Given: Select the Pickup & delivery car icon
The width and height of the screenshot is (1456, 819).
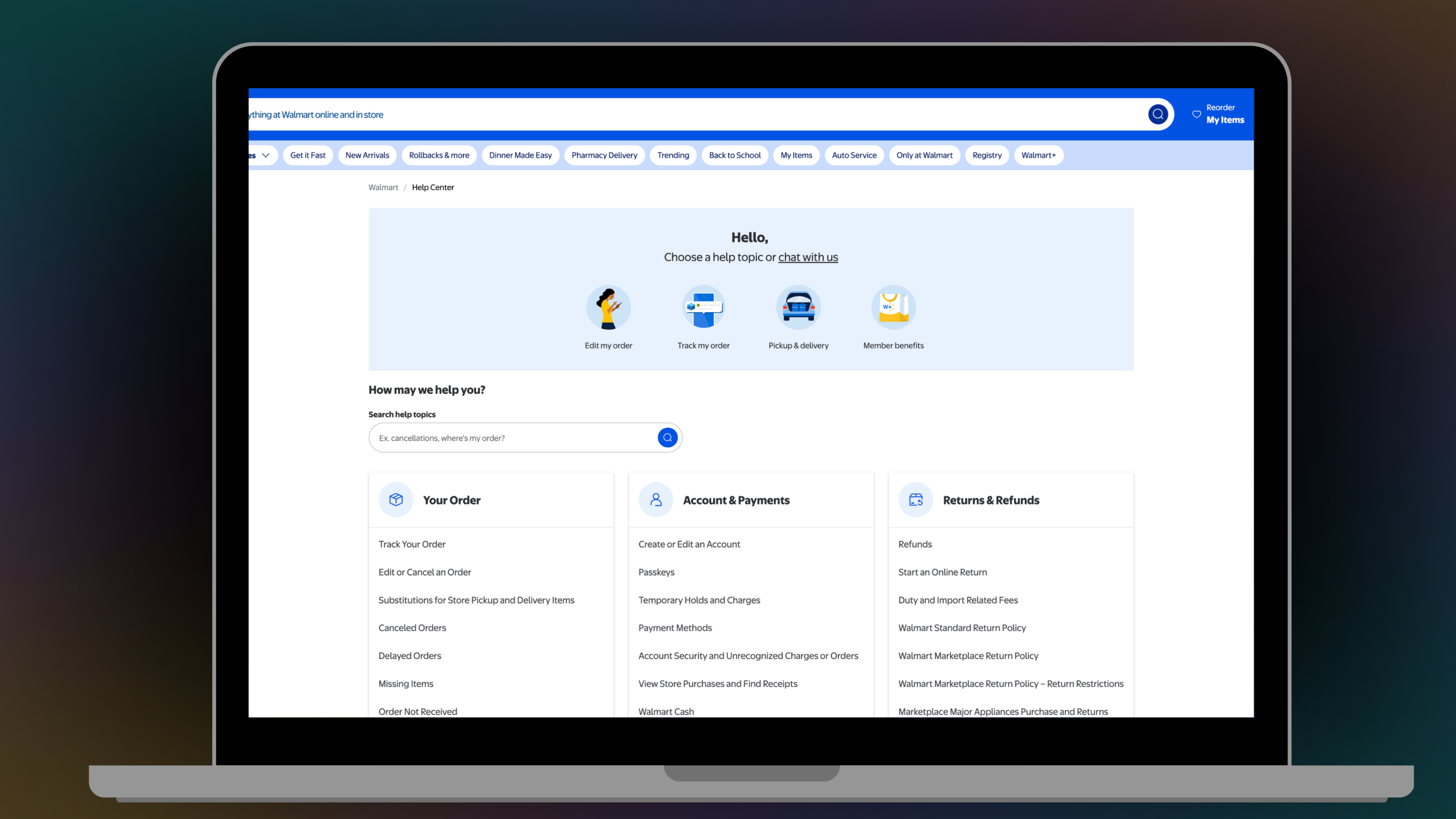Looking at the screenshot, I should point(798,308).
